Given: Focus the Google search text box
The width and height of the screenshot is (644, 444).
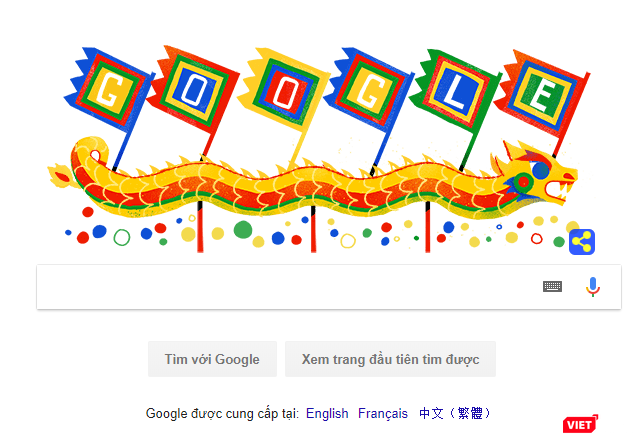Looking at the screenshot, I should click(285, 287).
